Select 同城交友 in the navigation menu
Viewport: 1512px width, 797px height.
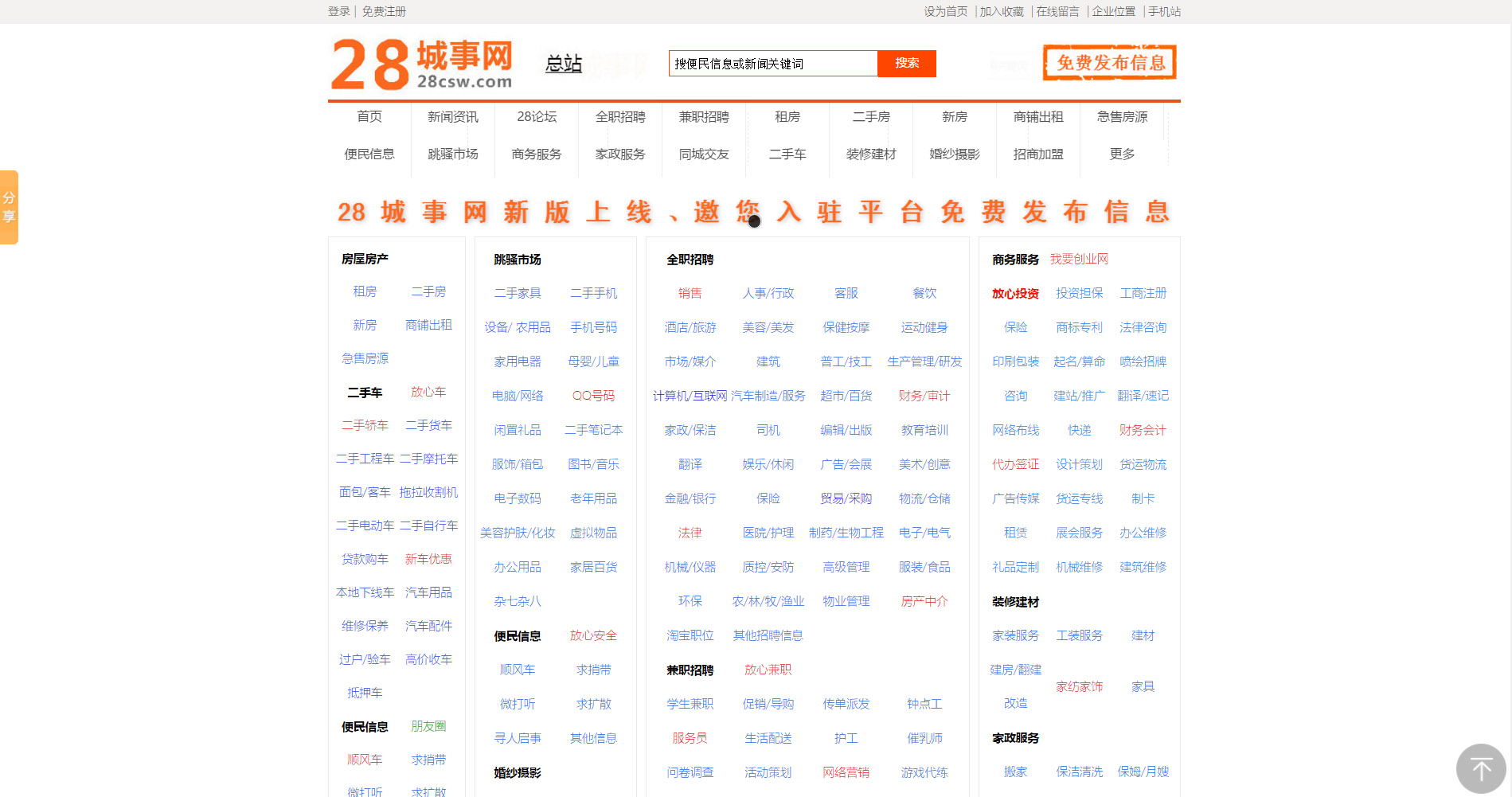click(704, 154)
